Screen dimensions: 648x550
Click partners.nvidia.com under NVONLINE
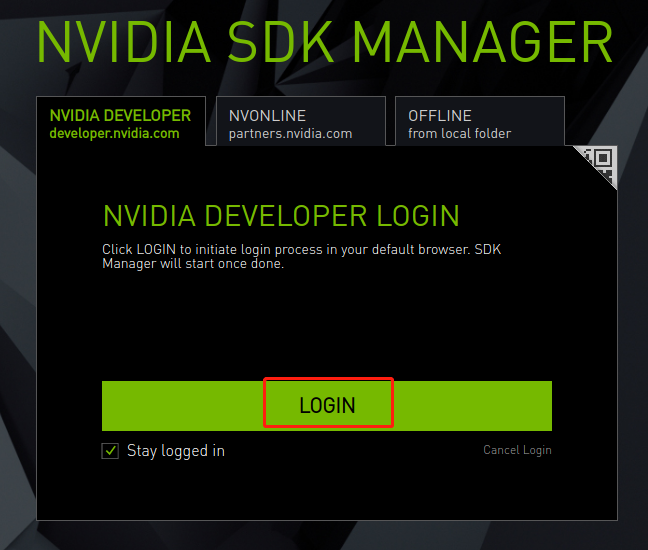[x=290, y=133]
